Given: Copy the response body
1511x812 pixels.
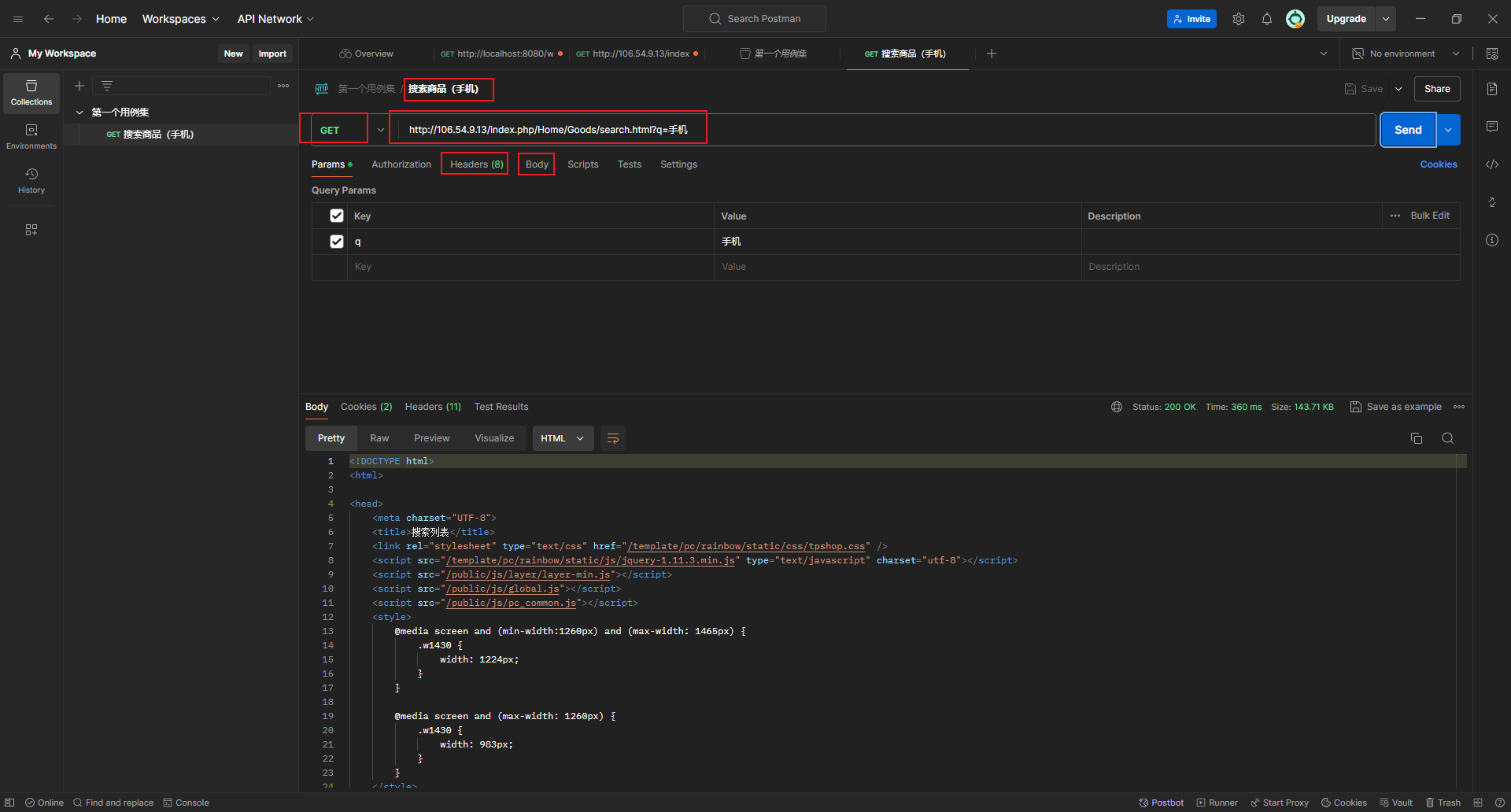Looking at the screenshot, I should point(1417,438).
